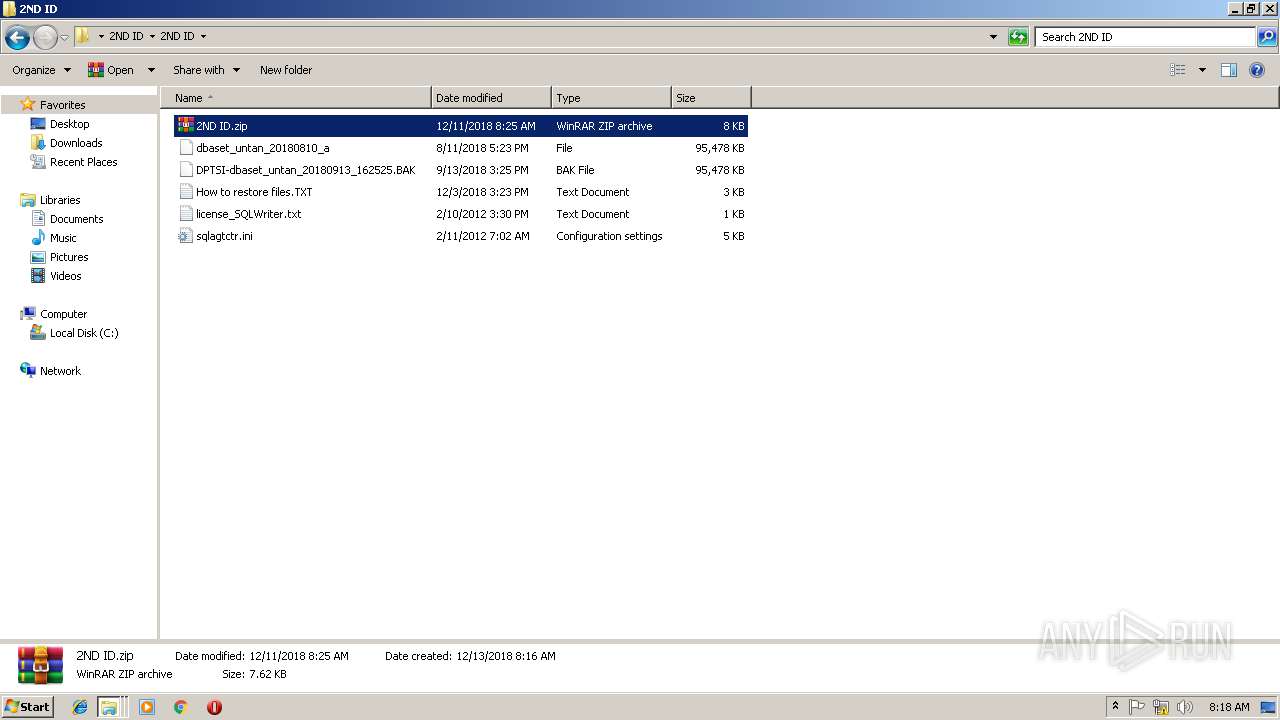Click the 8:18 AM system clock
Viewport: 1280px width, 720px height.
[x=1229, y=707]
